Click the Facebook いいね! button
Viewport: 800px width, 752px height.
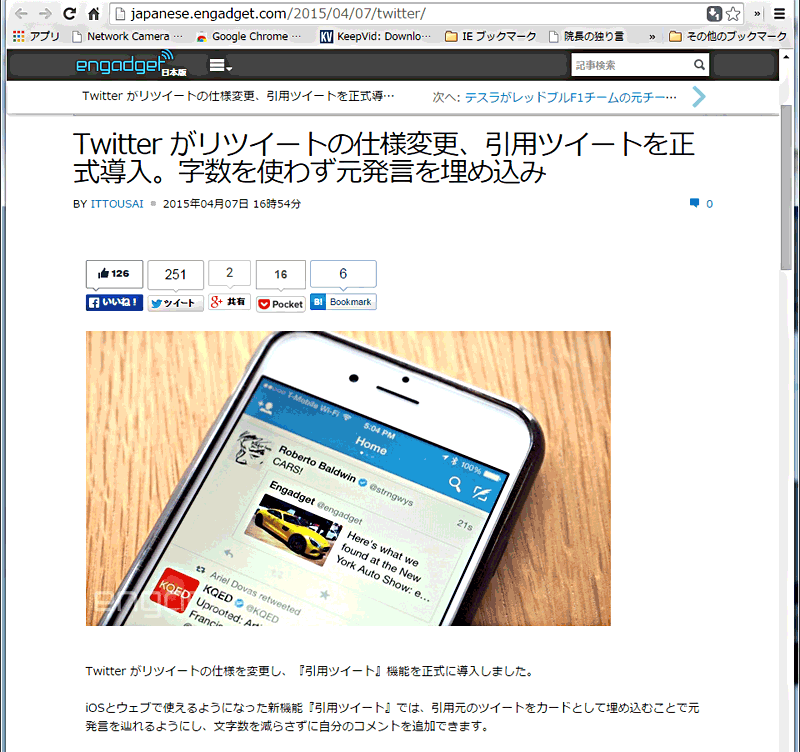coord(114,303)
